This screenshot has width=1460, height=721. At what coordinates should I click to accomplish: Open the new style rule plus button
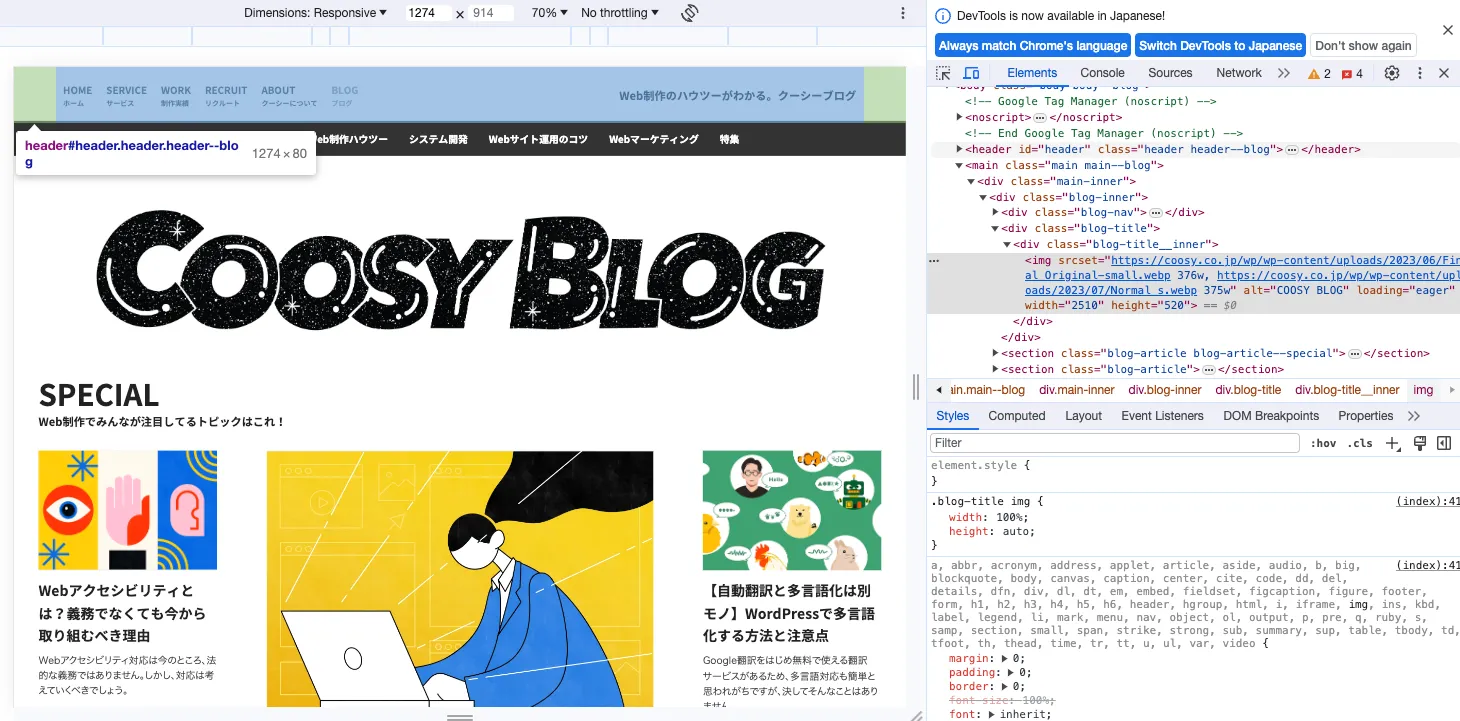point(1393,443)
